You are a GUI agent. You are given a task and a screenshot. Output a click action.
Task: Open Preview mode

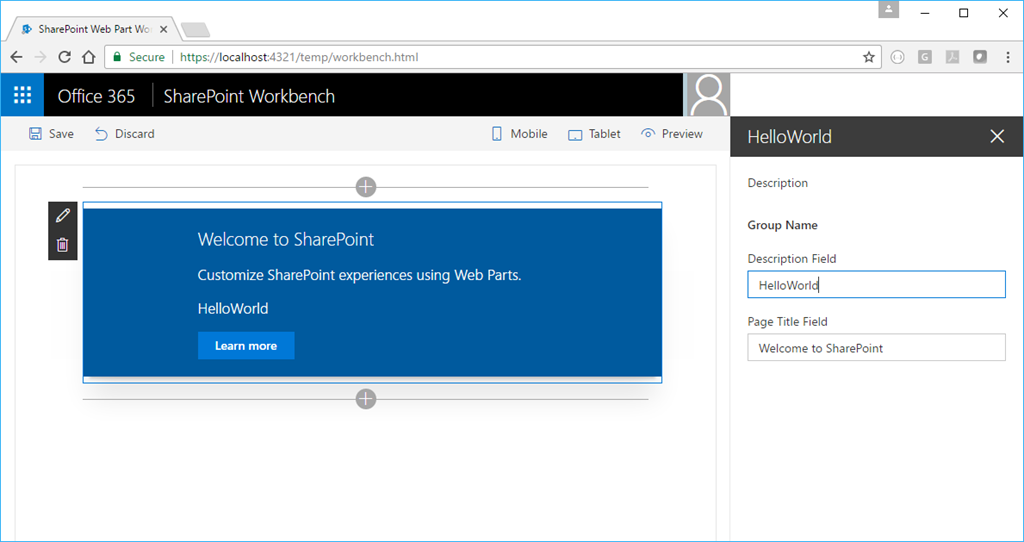click(672, 134)
